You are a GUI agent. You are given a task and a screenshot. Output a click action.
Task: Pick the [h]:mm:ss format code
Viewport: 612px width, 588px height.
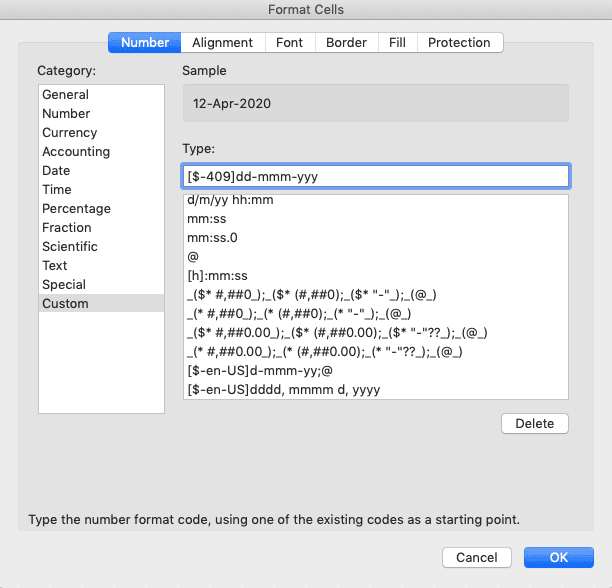[x=376, y=276]
